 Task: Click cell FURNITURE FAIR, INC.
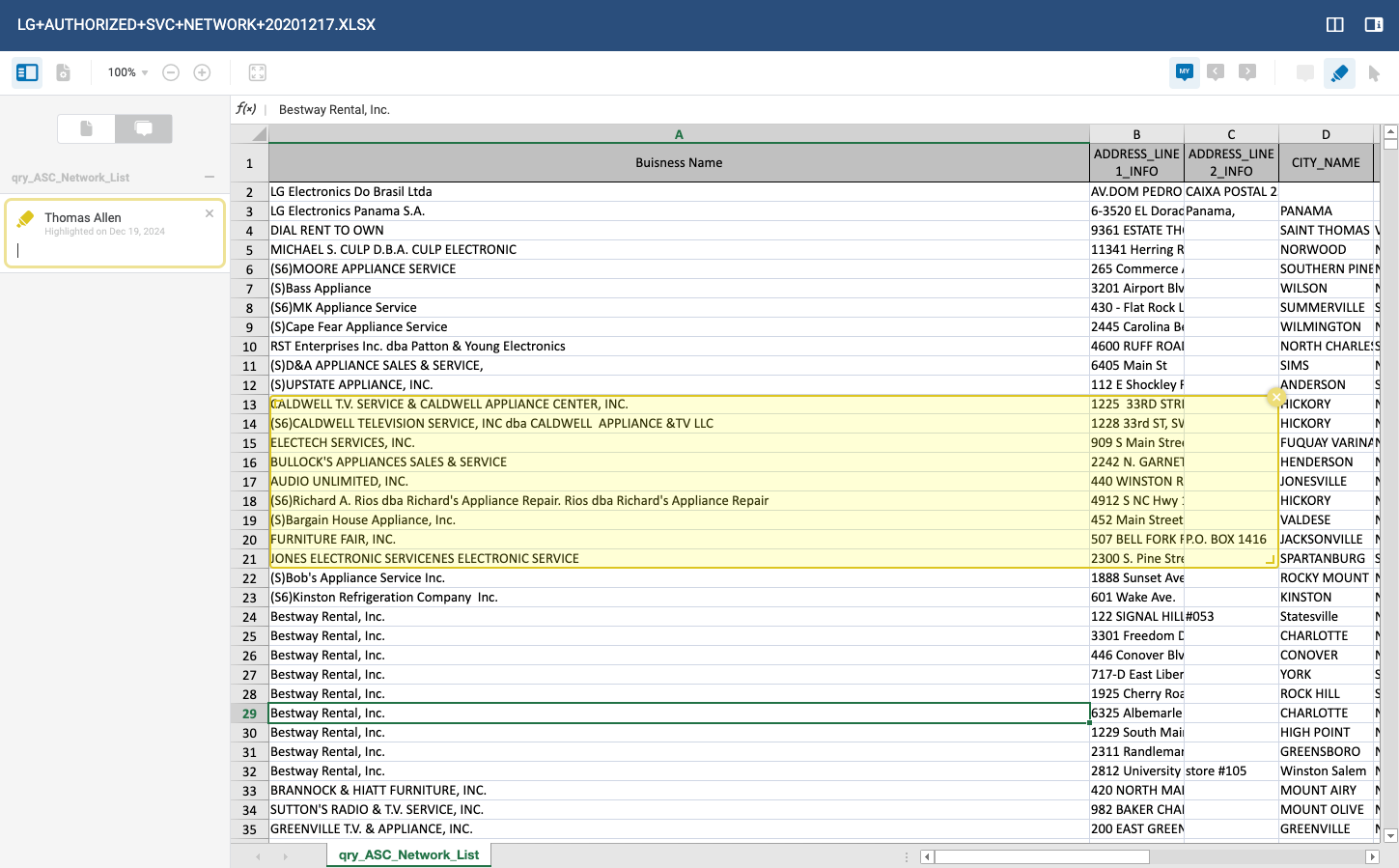click(x=679, y=540)
